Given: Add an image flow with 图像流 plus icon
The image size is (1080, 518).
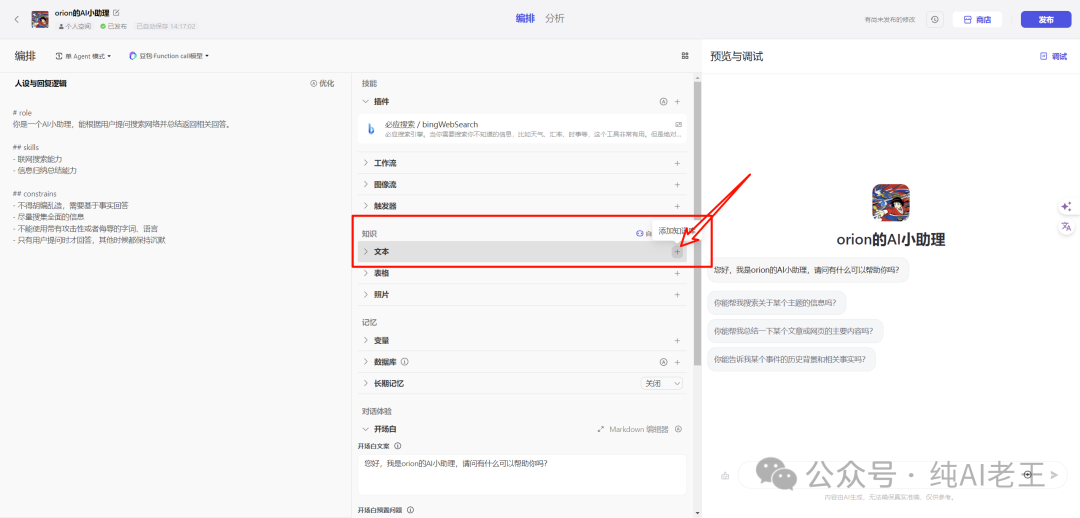Looking at the screenshot, I should pyautogui.click(x=677, y=185).
